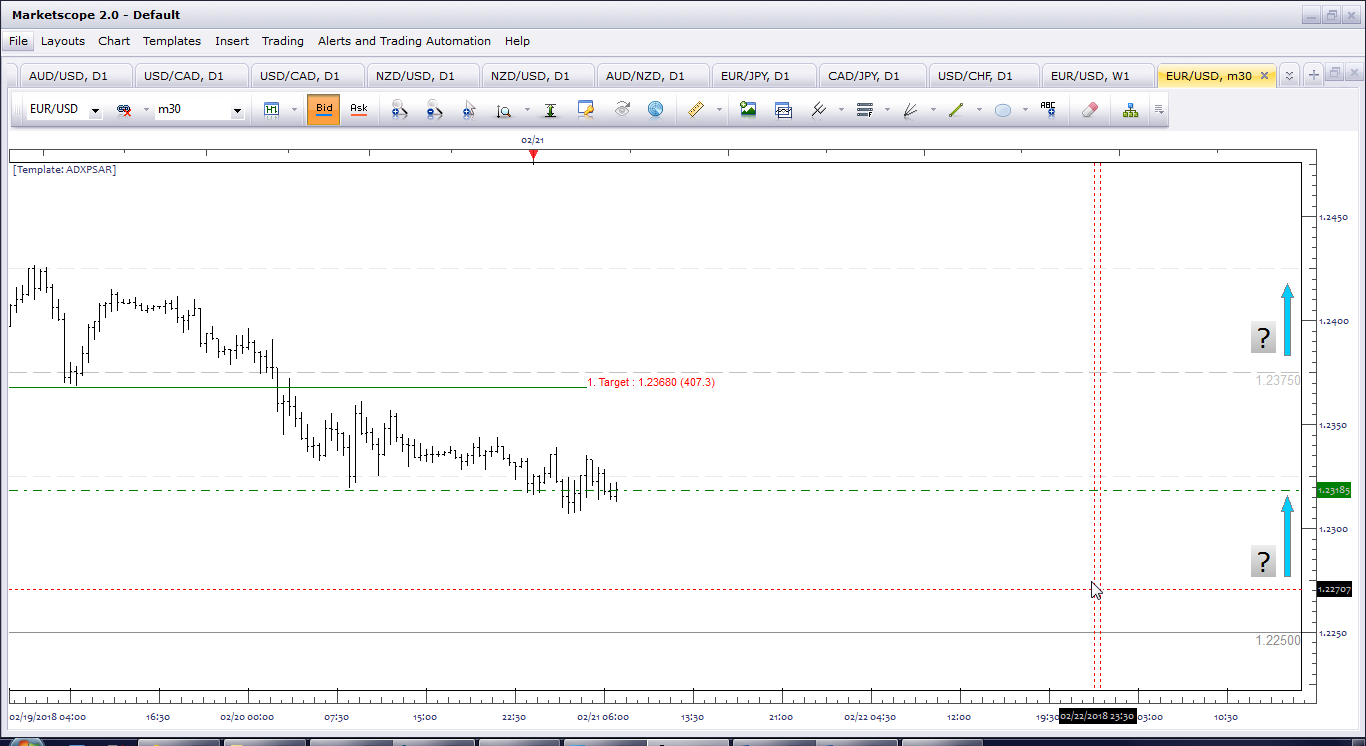Select the ABC text label tool
1366x746 pixels.
coord(1048,110)
